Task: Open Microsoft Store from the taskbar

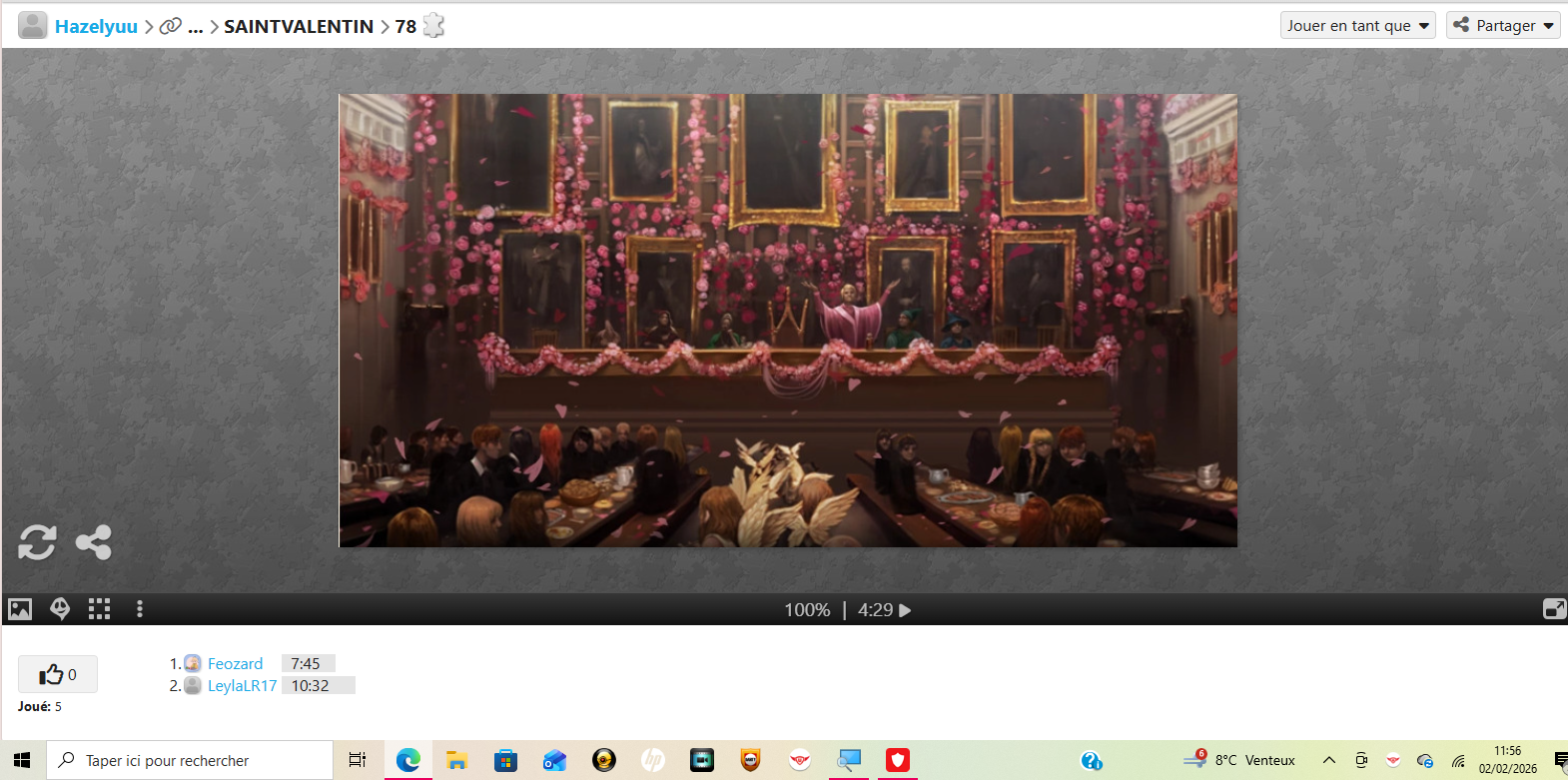Action: point(505,760)
